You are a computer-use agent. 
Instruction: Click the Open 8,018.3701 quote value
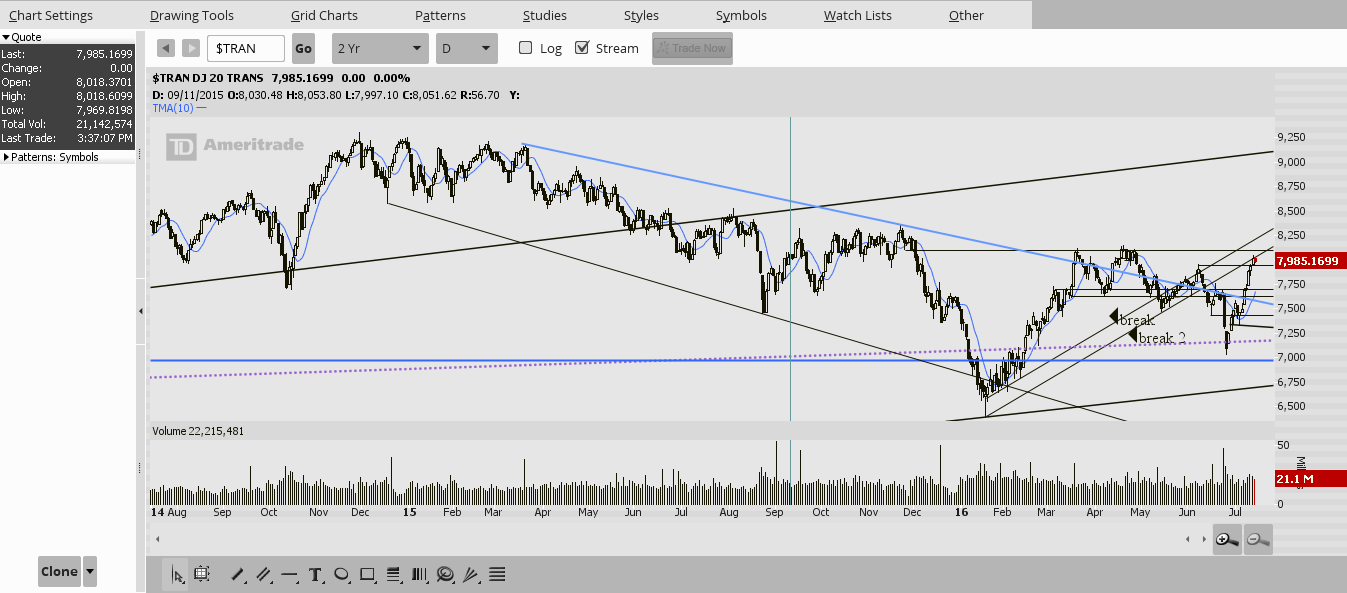[x=103, y=82]
